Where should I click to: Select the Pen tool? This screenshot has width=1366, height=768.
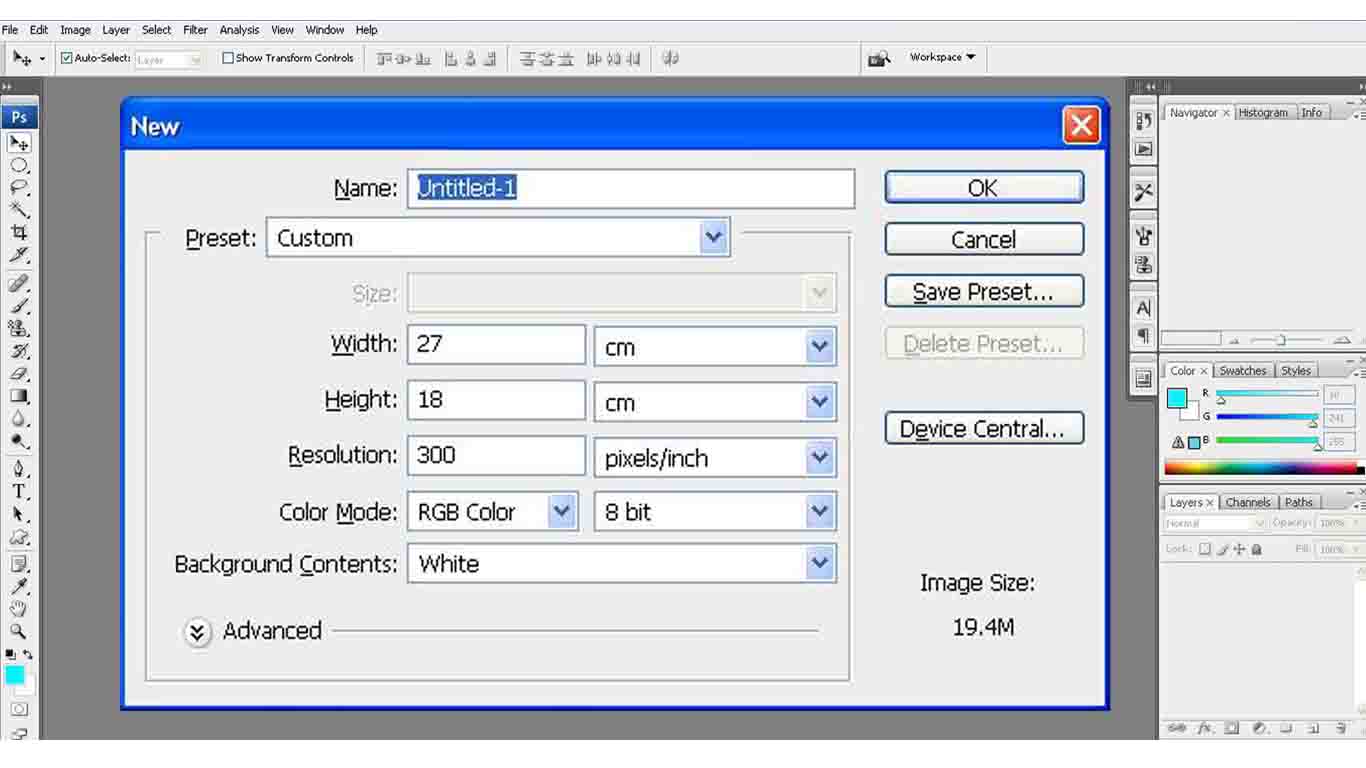[19, 468]
